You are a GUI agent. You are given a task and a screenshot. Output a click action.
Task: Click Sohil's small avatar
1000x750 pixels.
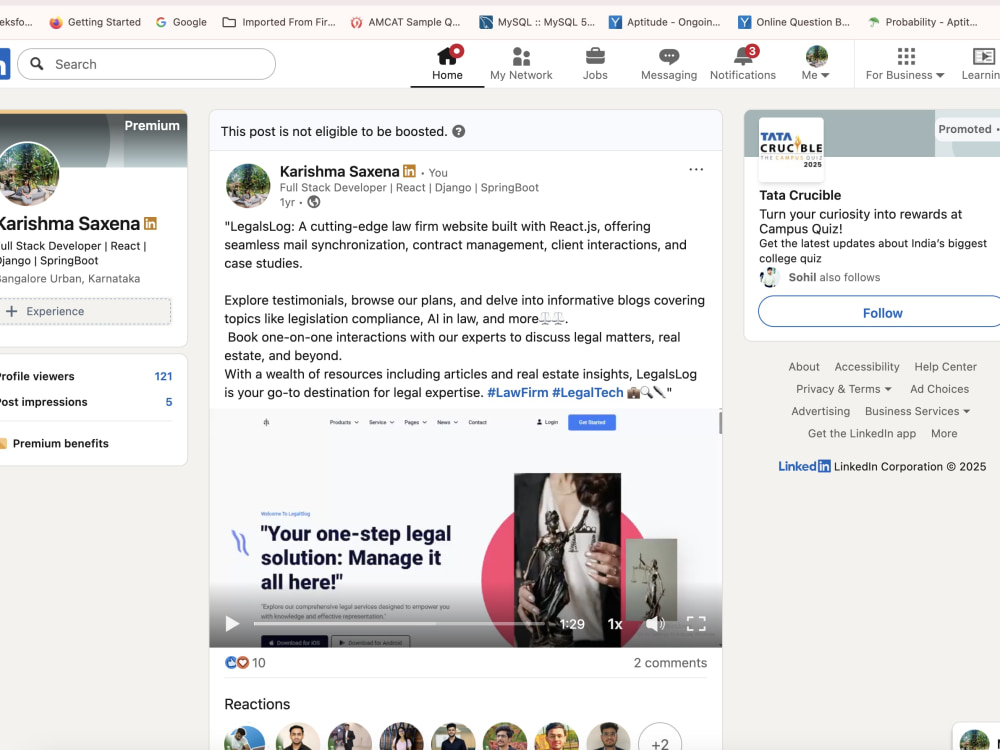770,277
